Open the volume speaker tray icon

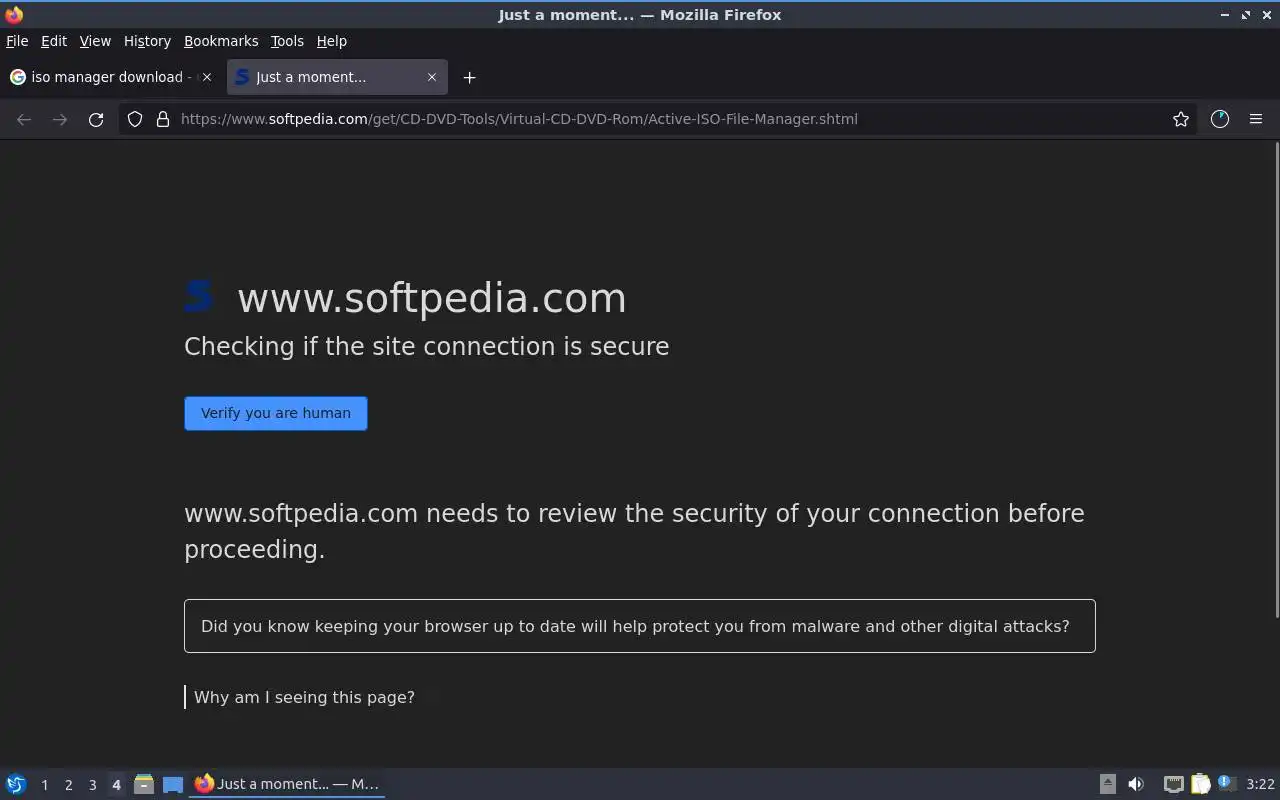pos(1136,784)
